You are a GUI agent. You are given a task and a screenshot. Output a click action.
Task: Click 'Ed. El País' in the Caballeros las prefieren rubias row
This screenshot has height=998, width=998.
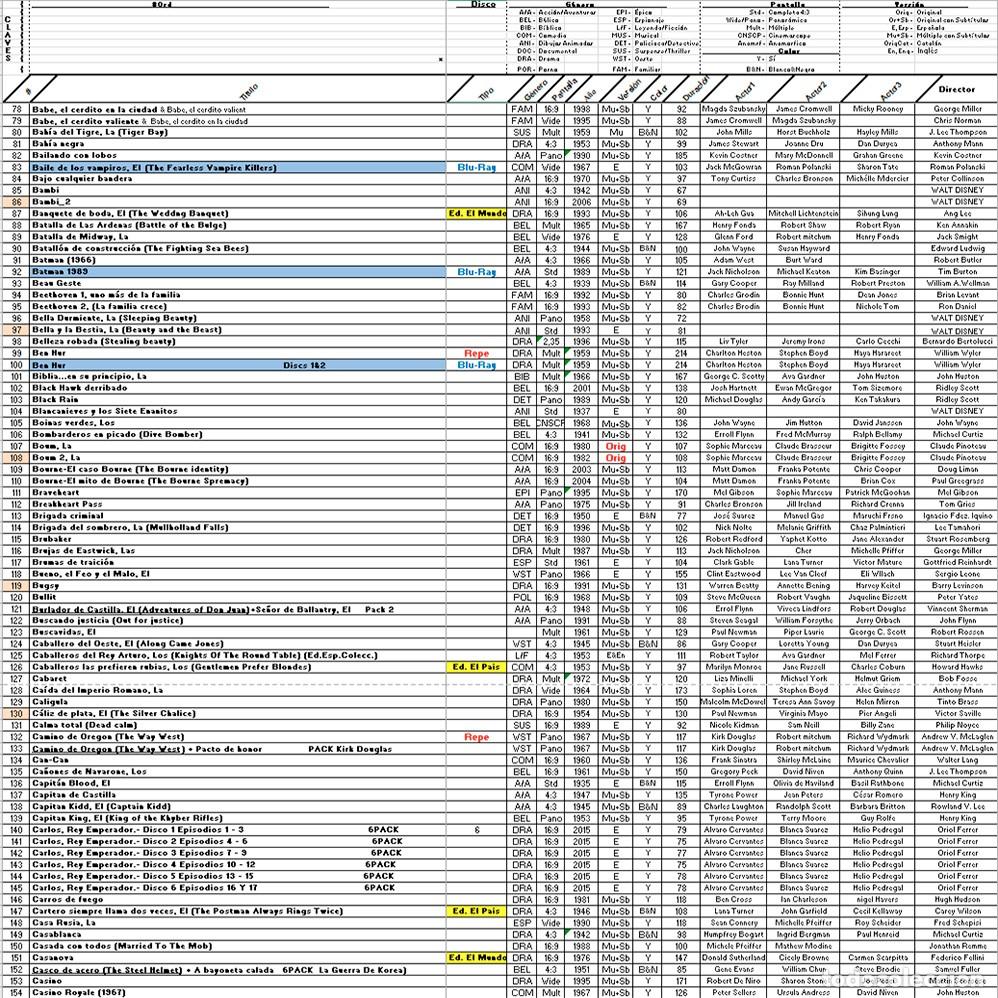[x=477, y=667]
